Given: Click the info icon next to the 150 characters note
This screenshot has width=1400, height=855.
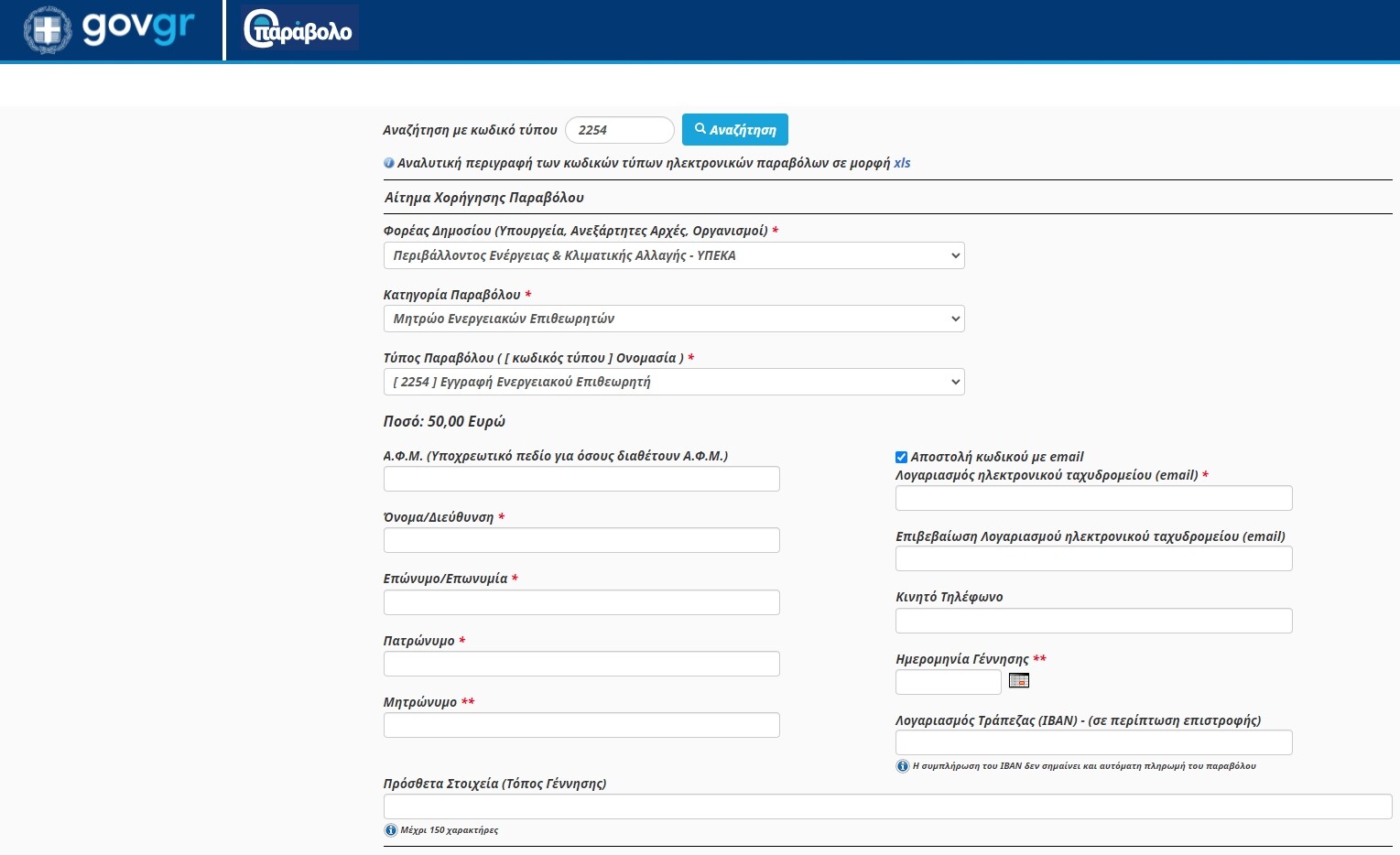Looking at the screenshot, I should (391, 830).
